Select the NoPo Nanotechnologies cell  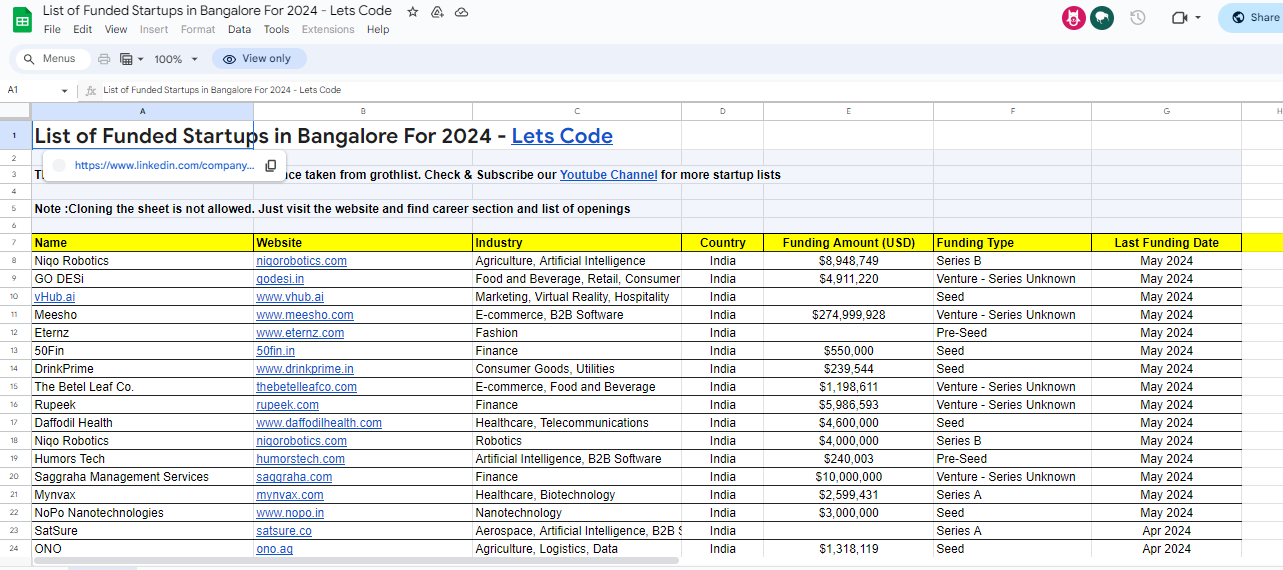click(142, 513)
